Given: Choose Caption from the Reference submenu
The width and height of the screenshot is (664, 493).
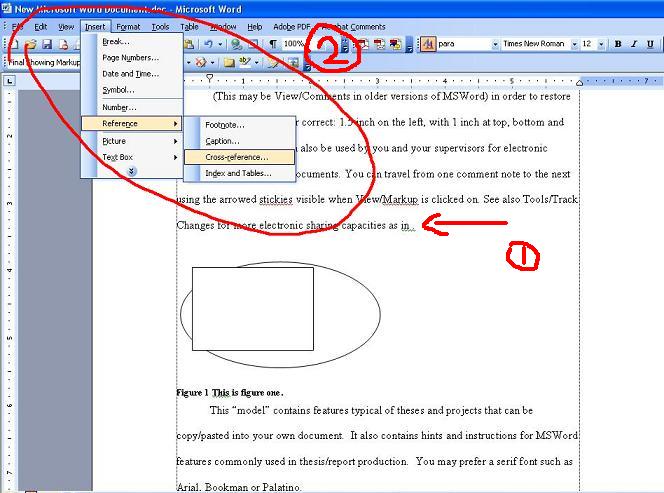Looking at the screenshot, I should pyautogui.click(x=222, y=141).
